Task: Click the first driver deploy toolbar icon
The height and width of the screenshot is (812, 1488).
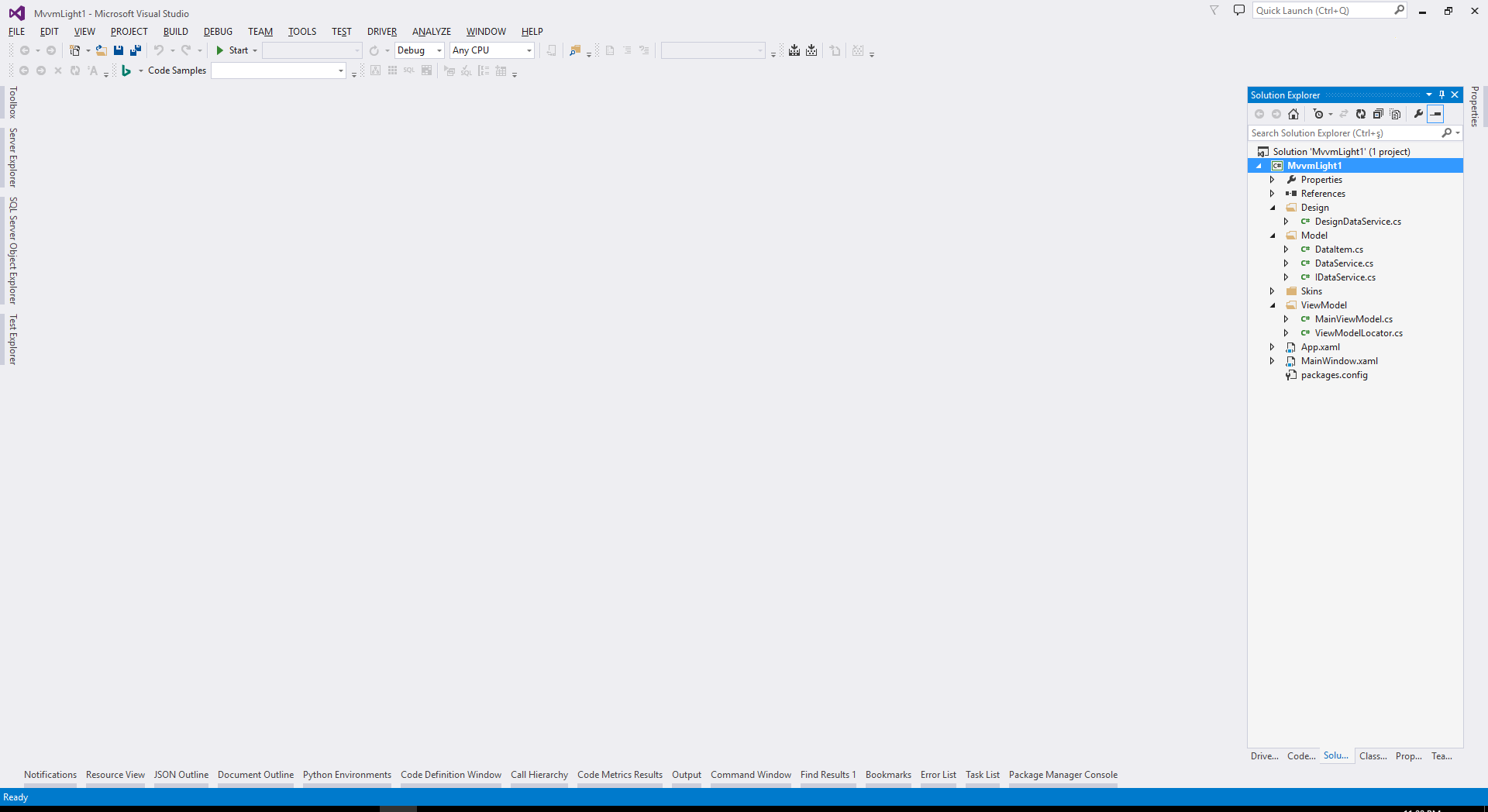Action: (x=794, y=50)
